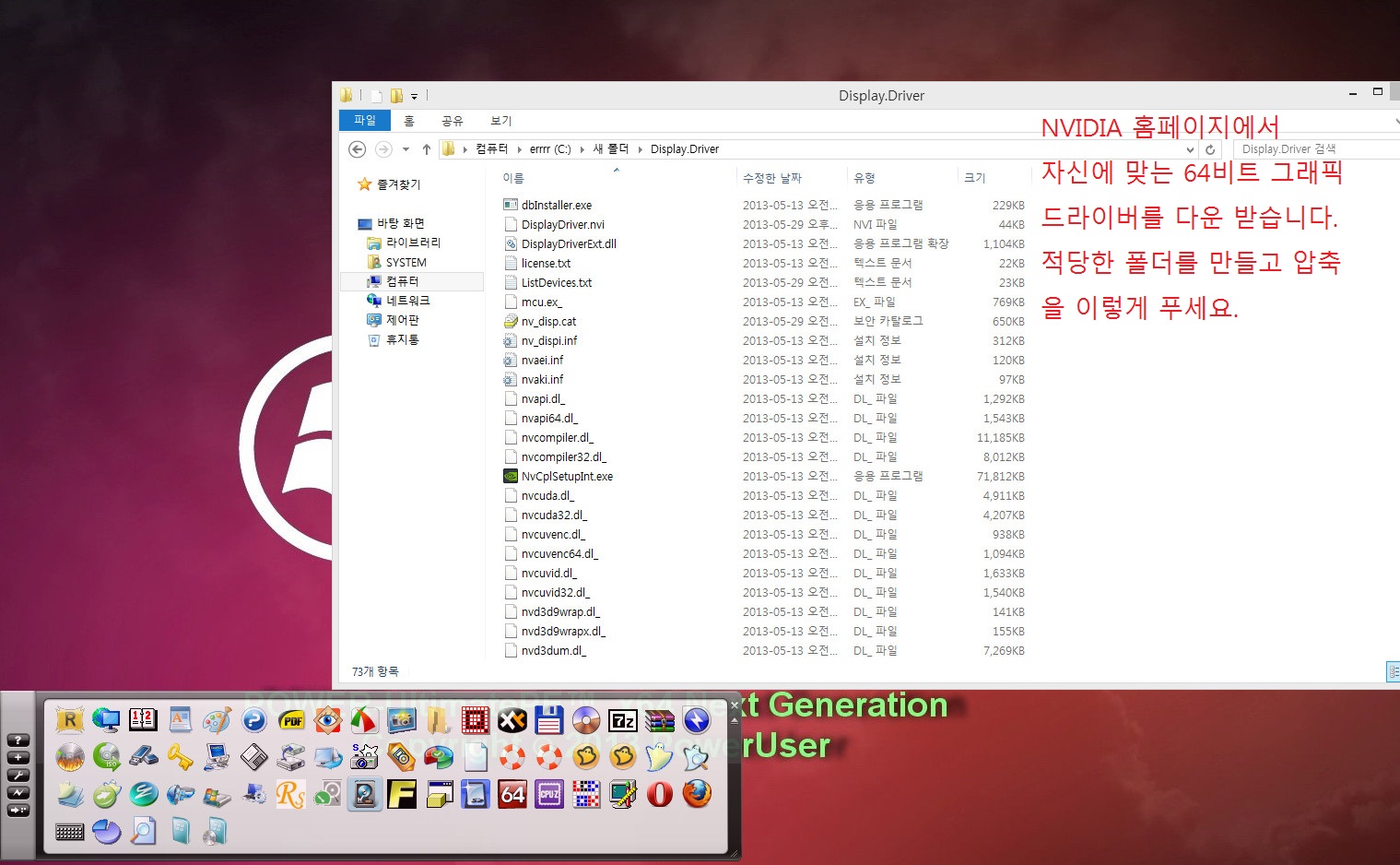This screenshot has width=1400, height=865.
Task: Launch WinRAR from the dock
Action: [660, 720]
